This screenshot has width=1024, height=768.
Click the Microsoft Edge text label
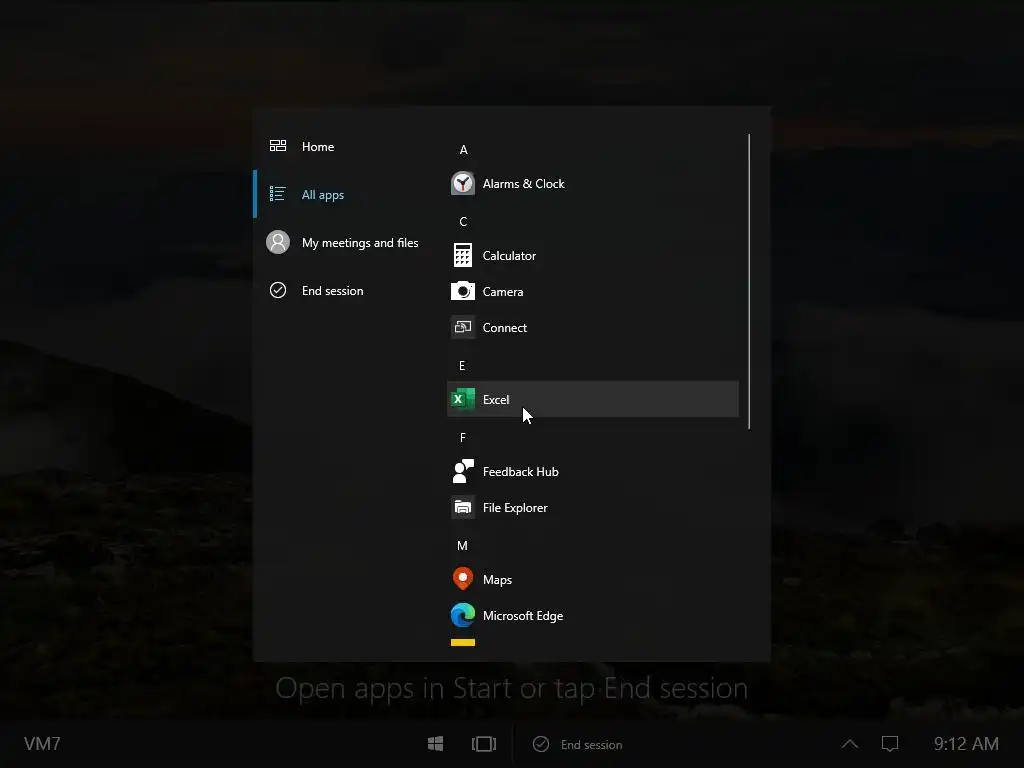tap(523, 615)
